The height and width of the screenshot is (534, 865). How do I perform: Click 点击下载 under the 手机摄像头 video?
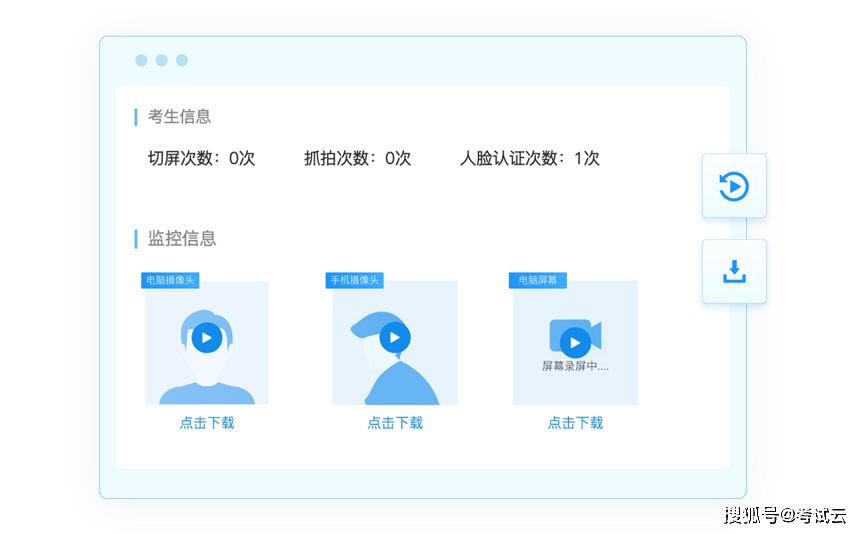tap(395, 423)
